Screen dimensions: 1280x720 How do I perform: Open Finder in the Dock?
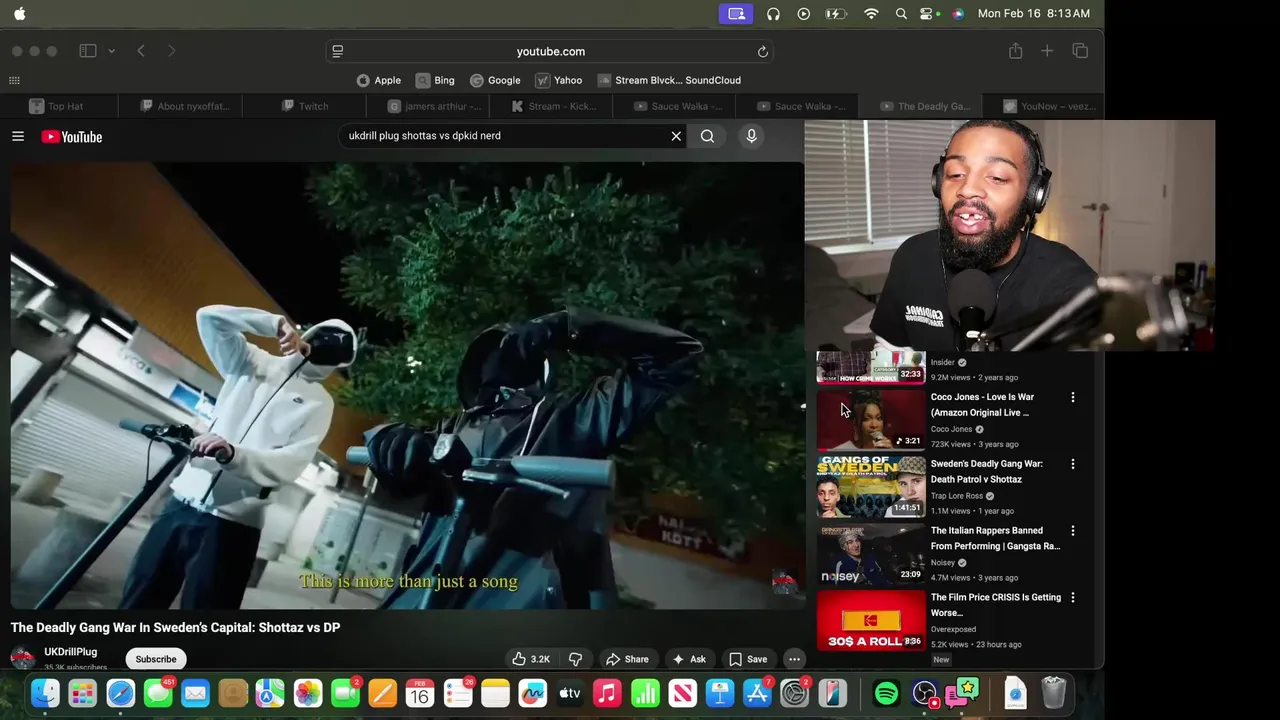(45, 693)
